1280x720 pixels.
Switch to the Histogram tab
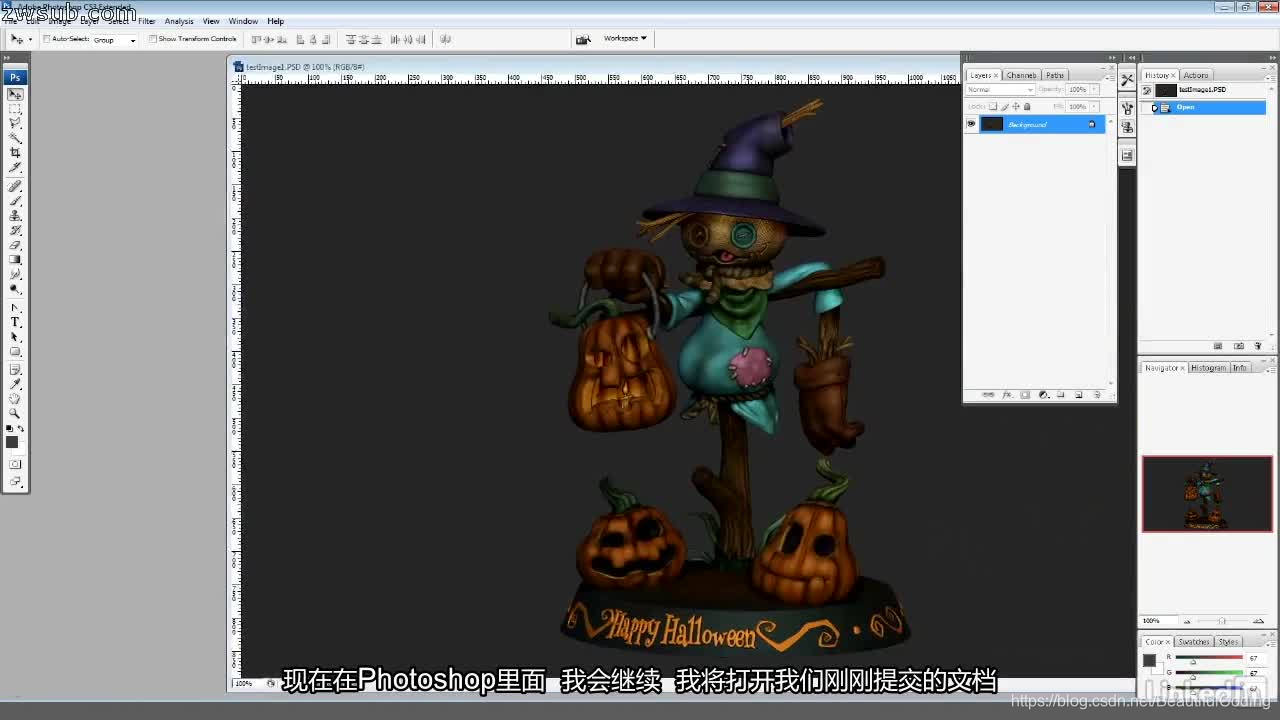(1208, 368)
